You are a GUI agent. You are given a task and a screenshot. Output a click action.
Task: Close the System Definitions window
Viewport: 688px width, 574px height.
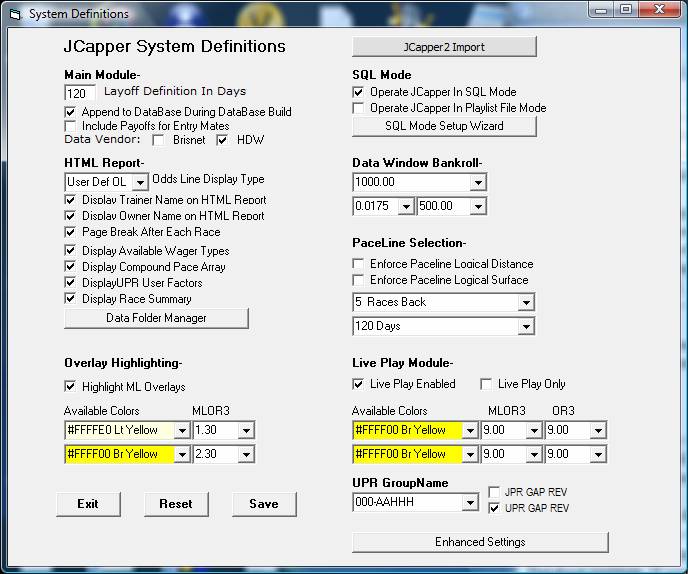tap(659, 10)
